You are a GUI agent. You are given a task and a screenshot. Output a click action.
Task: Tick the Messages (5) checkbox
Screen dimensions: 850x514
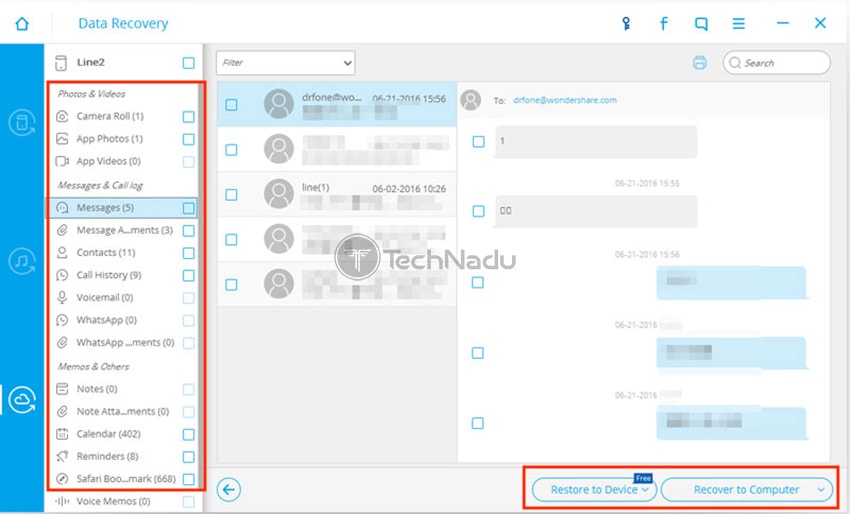pos(189,208)
